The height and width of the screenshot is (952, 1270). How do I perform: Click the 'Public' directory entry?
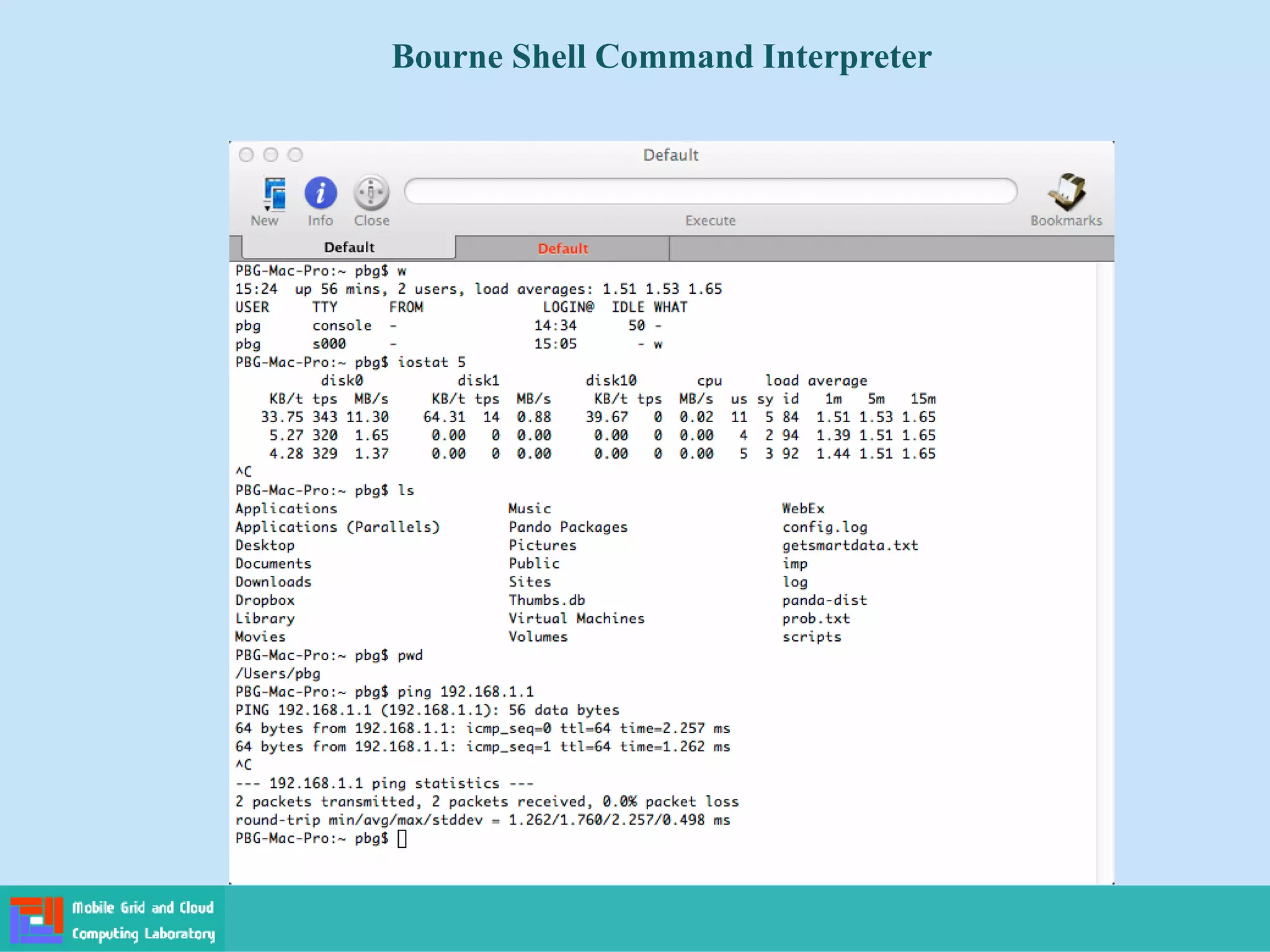pyautogui.click(x=534, y=563)
